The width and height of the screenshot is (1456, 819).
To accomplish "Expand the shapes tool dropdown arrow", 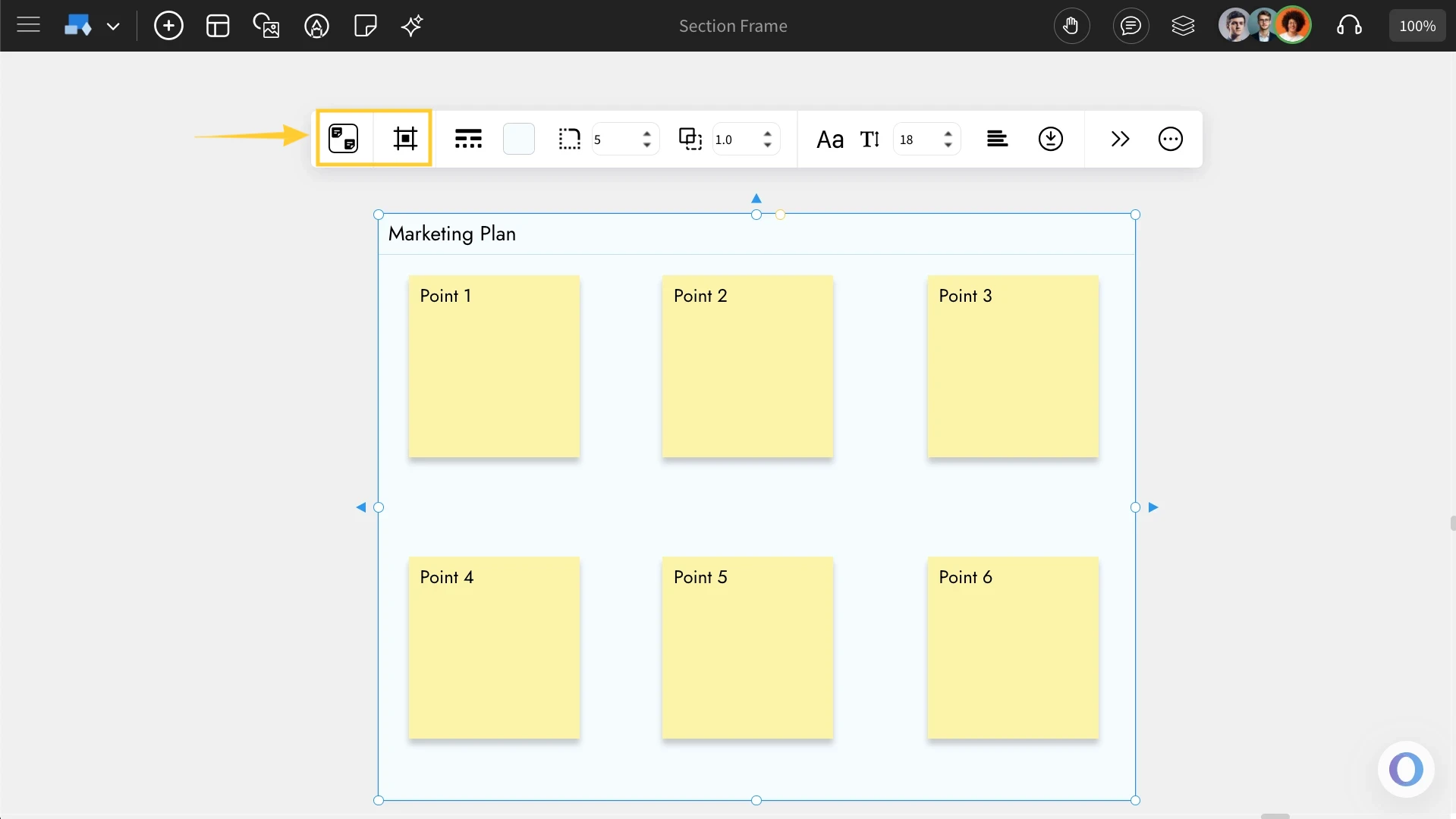I will coord(114,26).
